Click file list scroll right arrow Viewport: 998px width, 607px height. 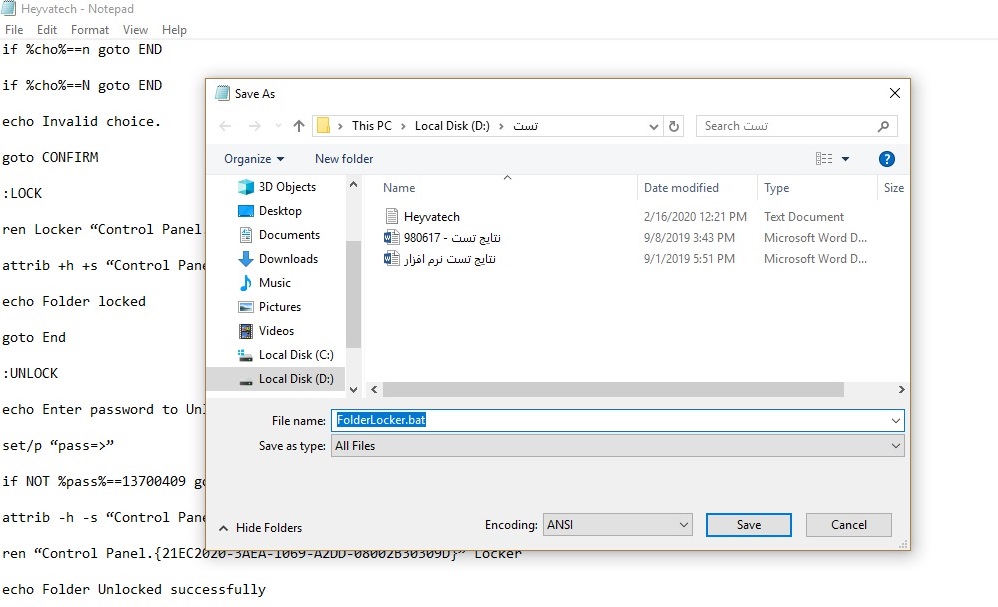pyautogui.click(x=901, y=389)
